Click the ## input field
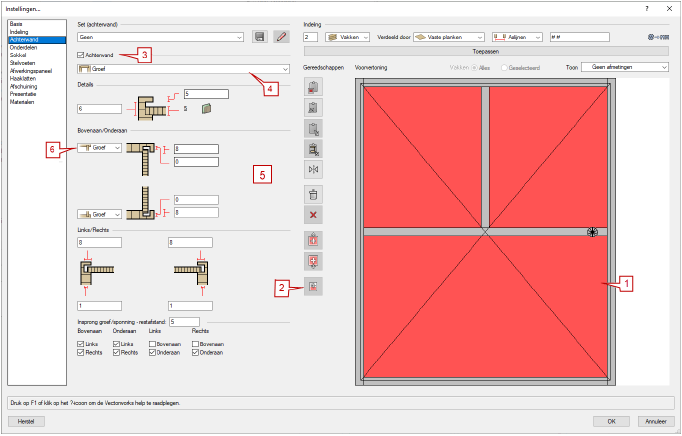 [x=580, y=37]
